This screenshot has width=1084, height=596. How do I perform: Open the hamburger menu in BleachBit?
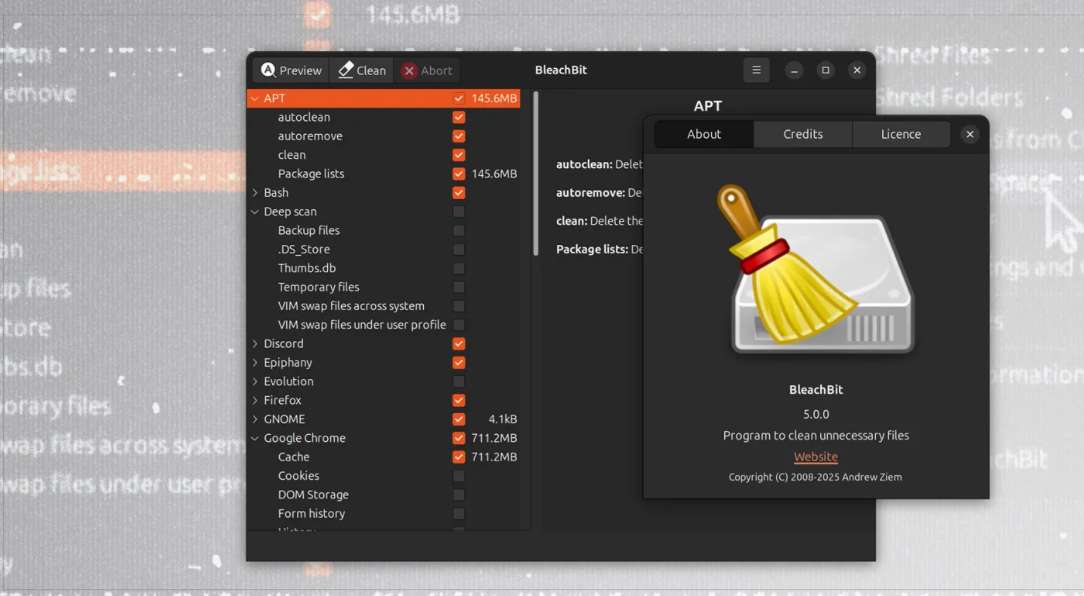(756, 70)
